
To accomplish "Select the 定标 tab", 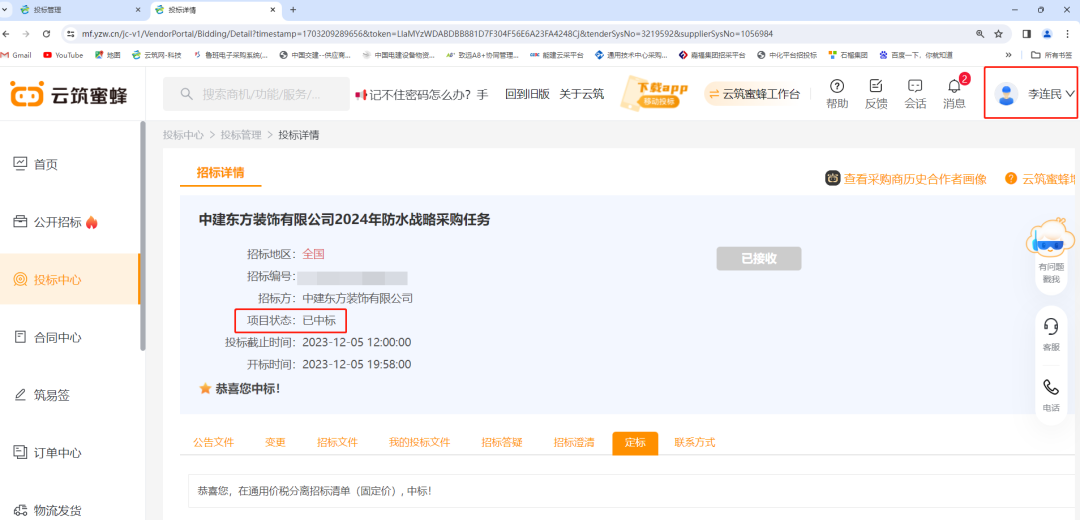I will click(635, 443).
